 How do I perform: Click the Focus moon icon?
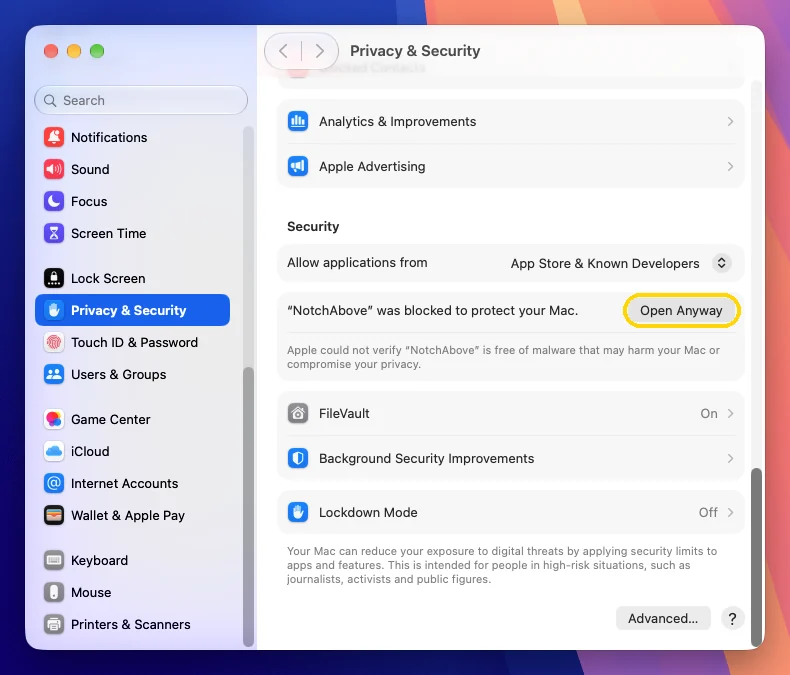pyautogui.click(x=54, y=201)
